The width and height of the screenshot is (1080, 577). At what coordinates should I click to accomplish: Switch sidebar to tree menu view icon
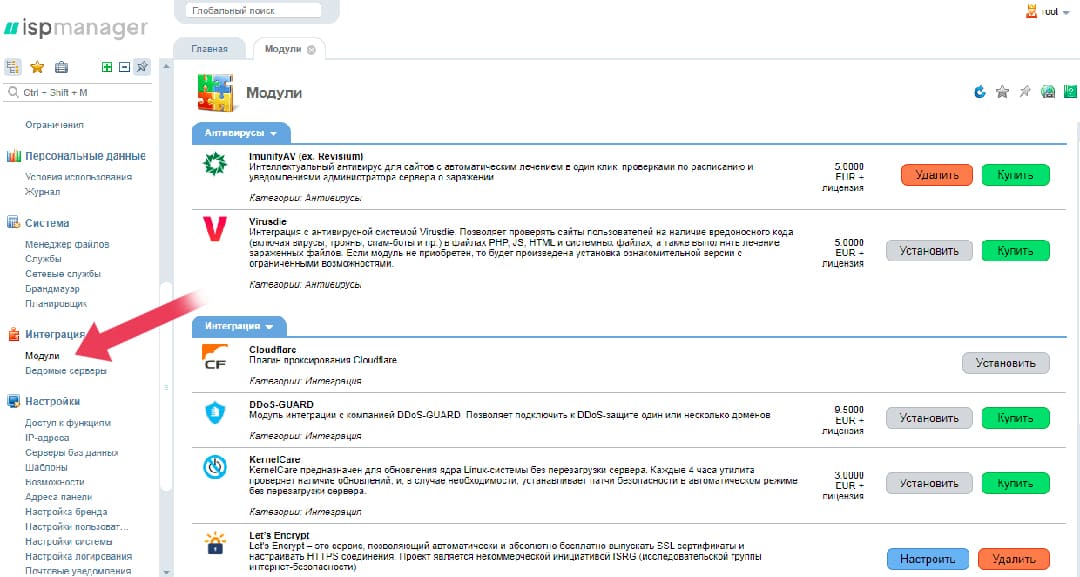pyautogui.click(x=12, y=67)
